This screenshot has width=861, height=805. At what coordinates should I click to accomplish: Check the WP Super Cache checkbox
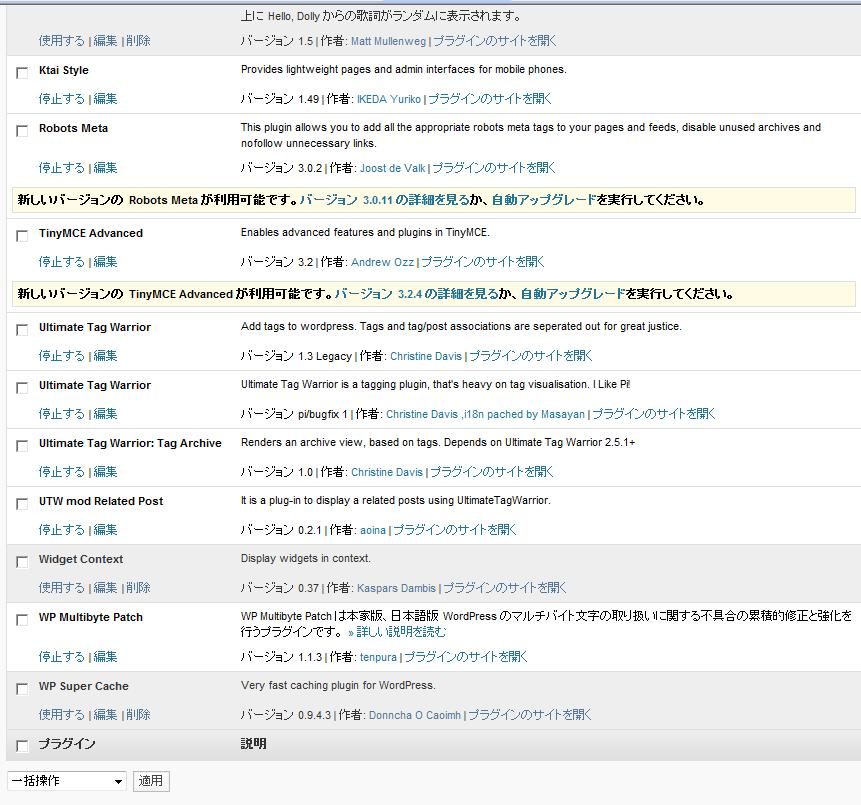[22, 689]
